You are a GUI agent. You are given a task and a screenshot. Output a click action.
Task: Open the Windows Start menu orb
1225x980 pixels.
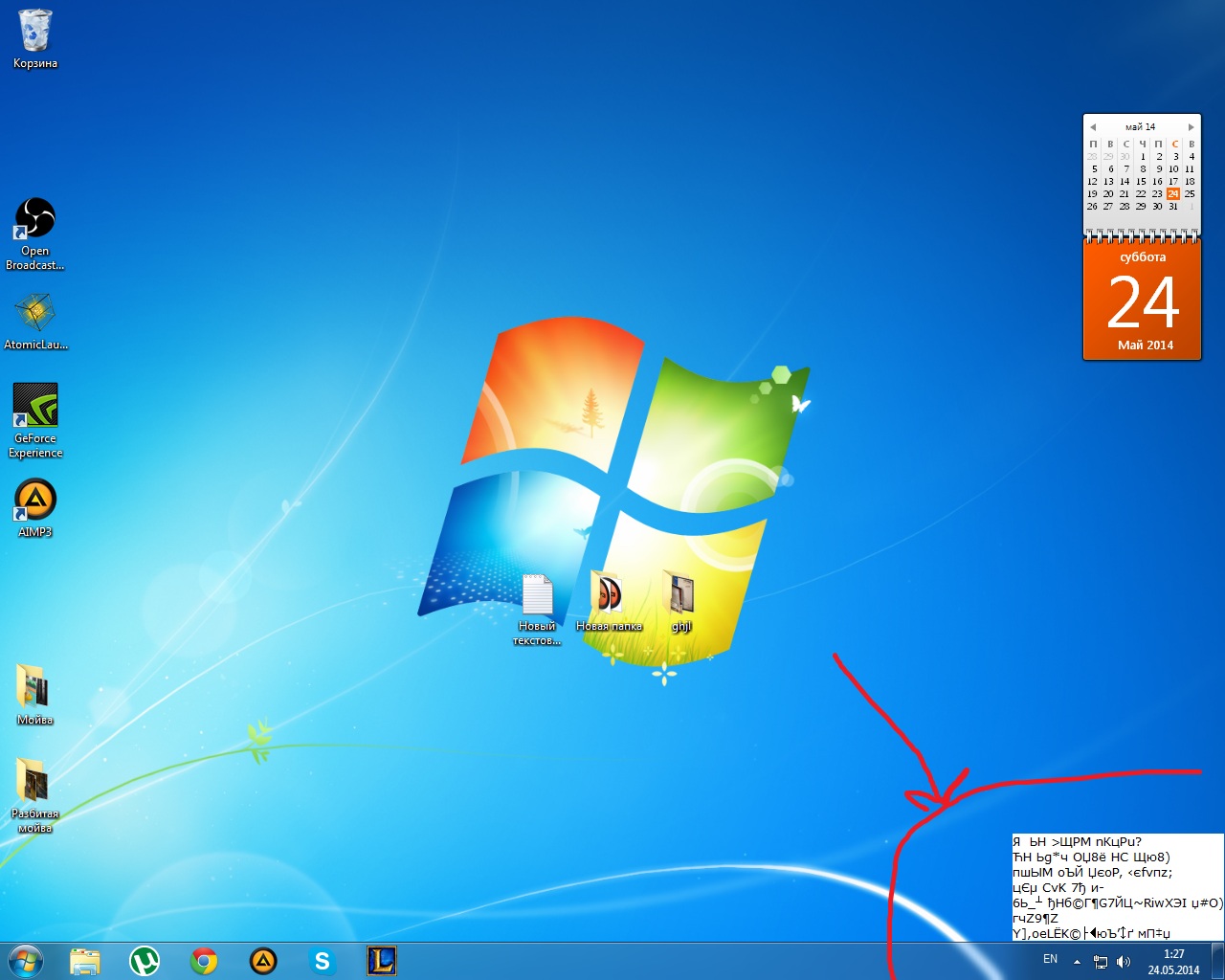tap(26, 961)
